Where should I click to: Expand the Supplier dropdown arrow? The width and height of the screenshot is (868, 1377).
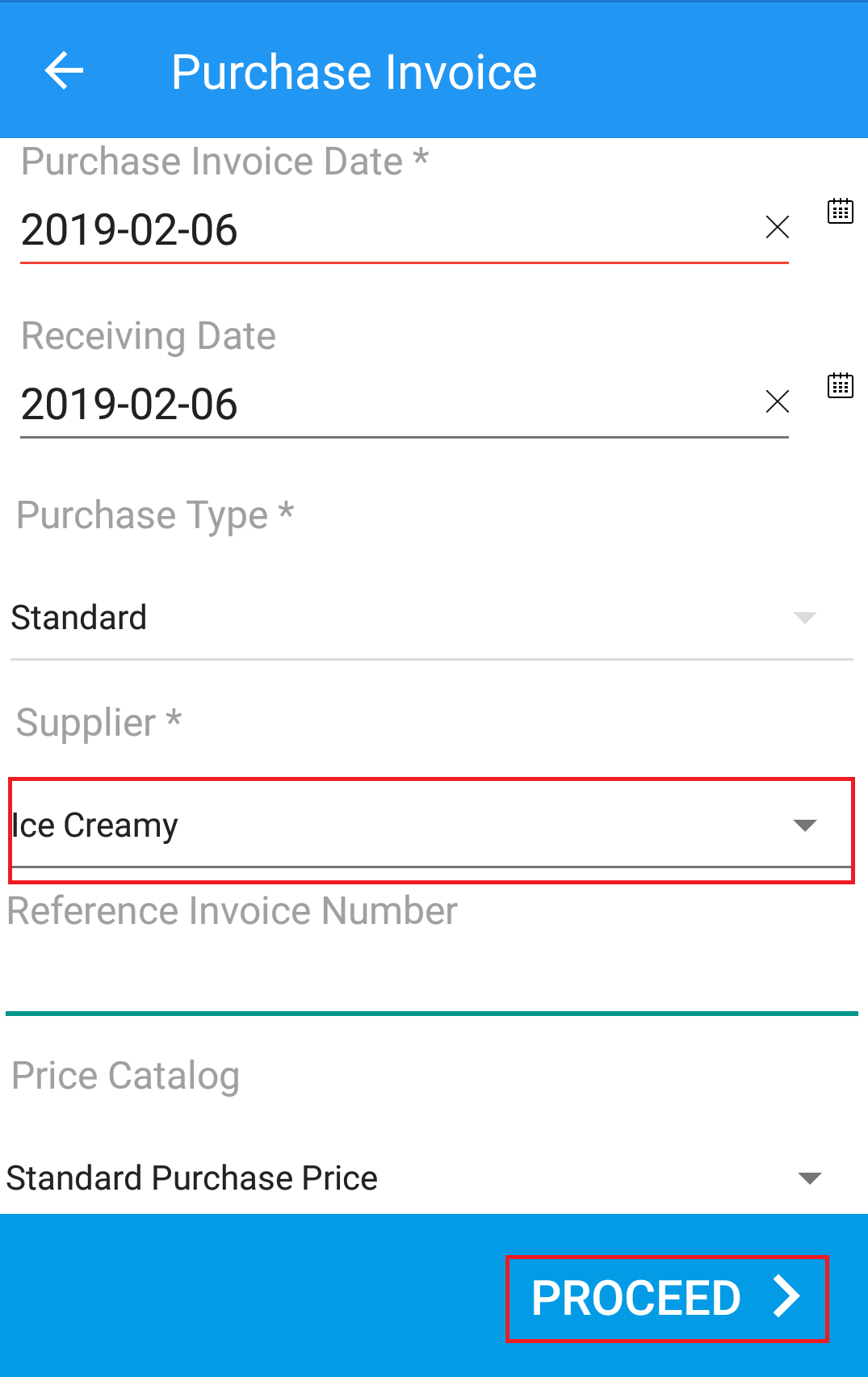pos(805,825)
